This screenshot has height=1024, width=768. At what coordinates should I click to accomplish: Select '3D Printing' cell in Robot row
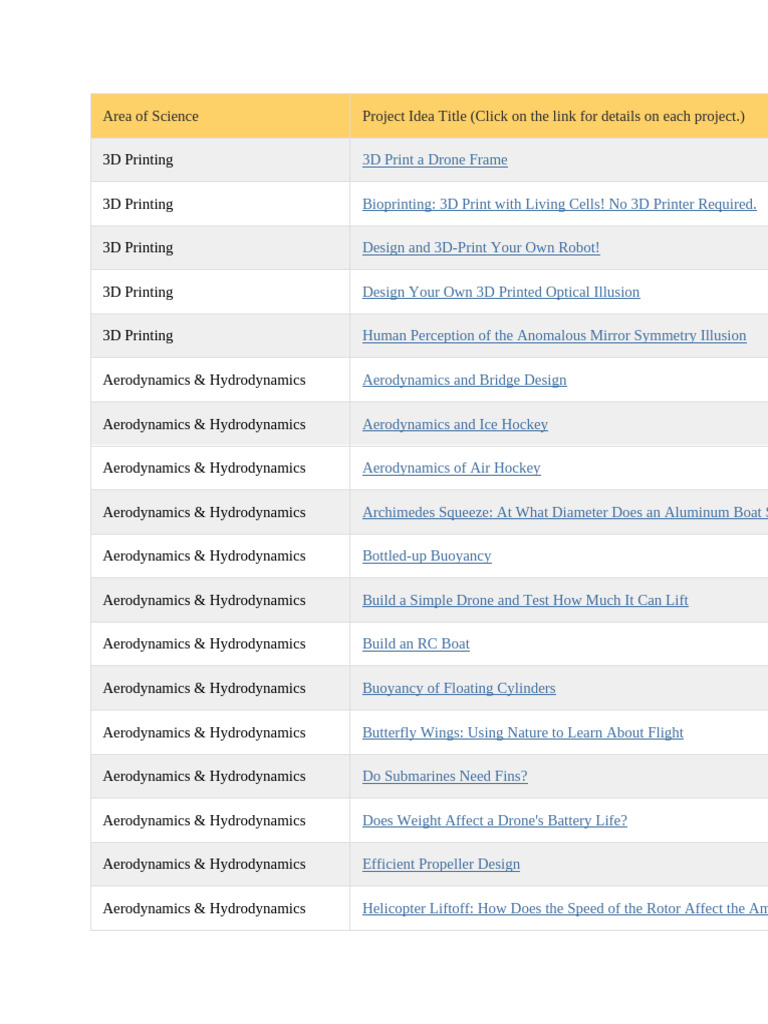click(x=220, y=248)
